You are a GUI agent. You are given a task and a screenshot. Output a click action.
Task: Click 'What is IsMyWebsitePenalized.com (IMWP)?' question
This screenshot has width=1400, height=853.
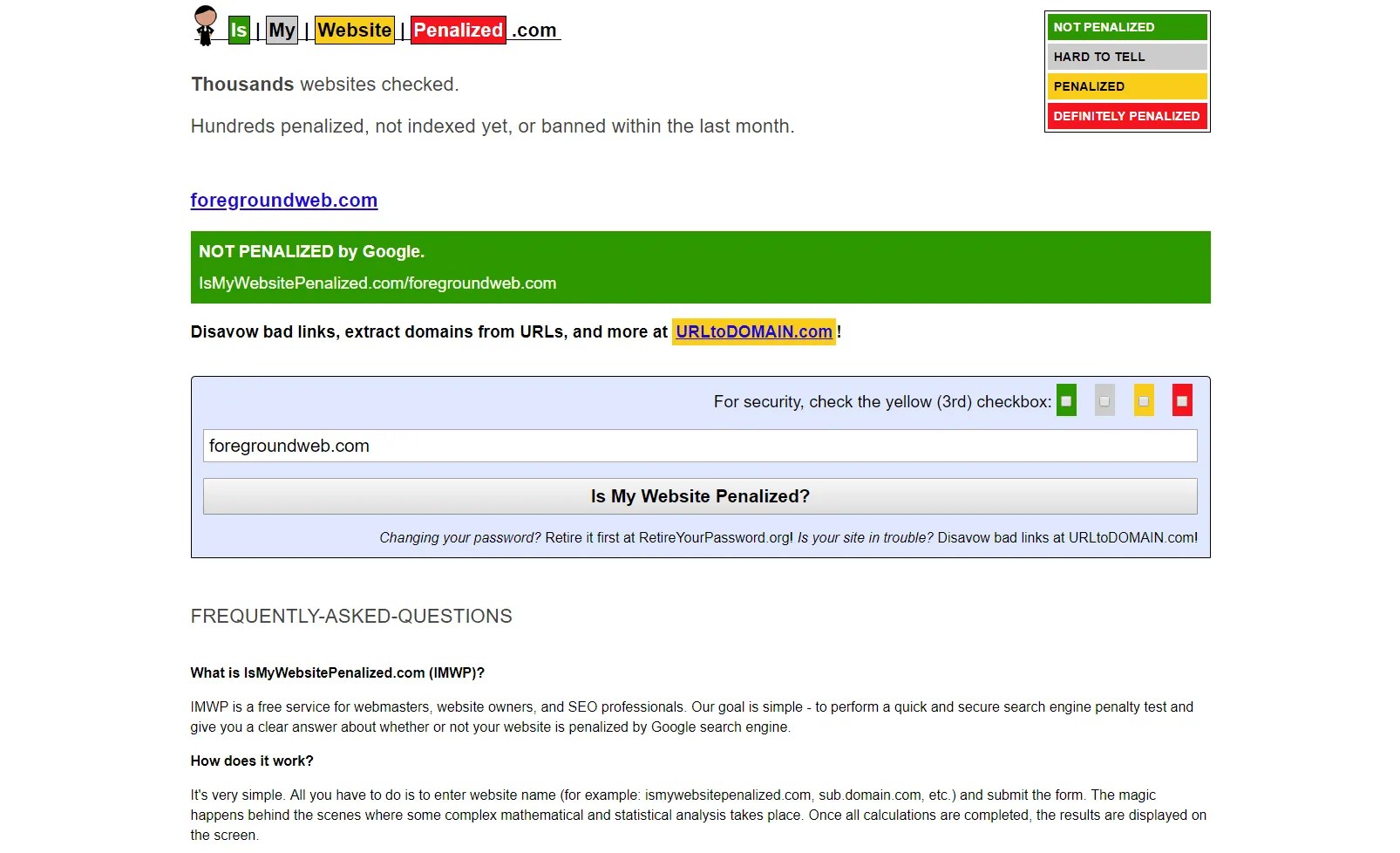click(x=337, y=672)
